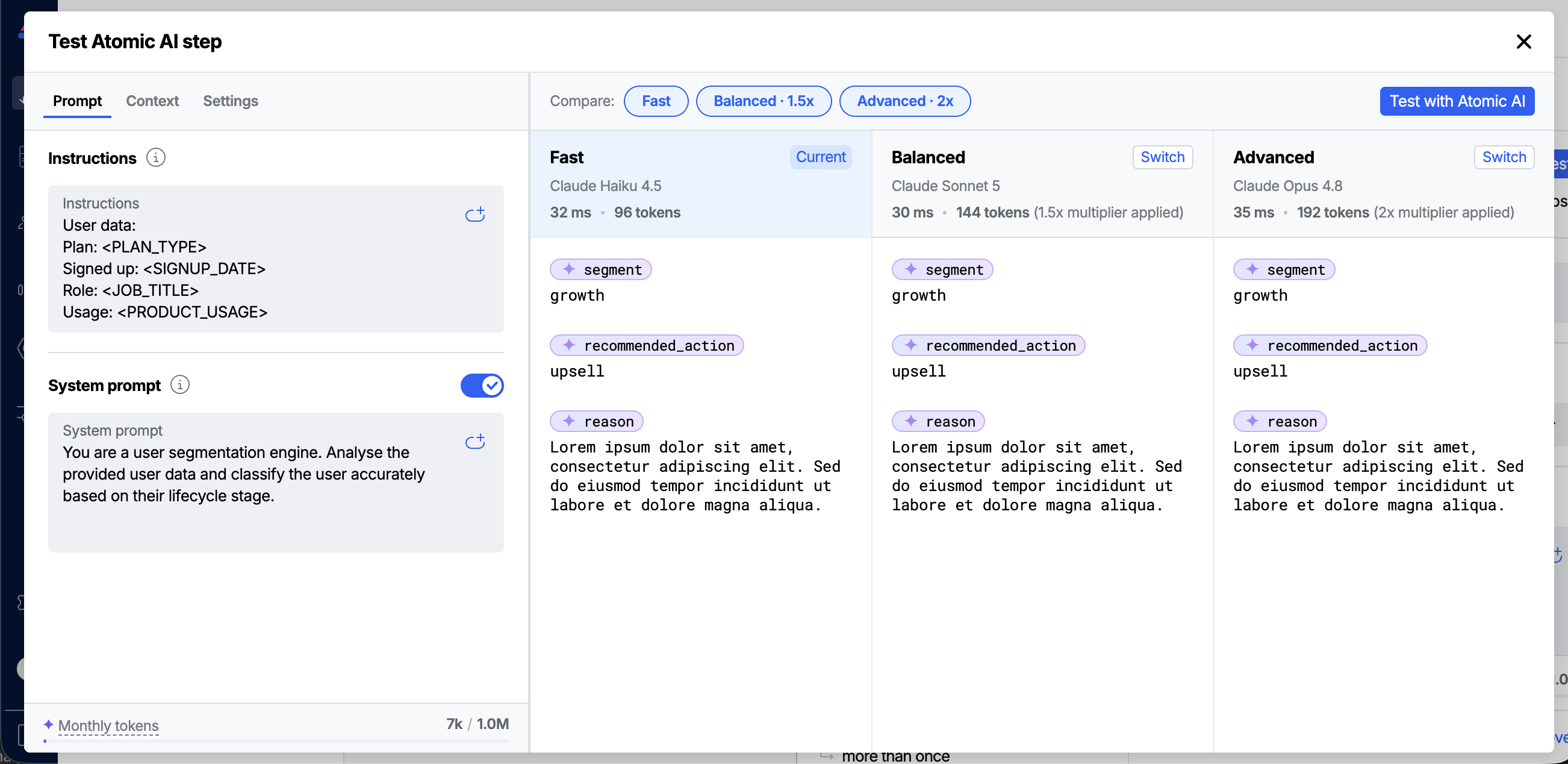Click the 192 tokens value under Advanced
Viewport: 1568px width, 764px height.
tap(1333, 213)
